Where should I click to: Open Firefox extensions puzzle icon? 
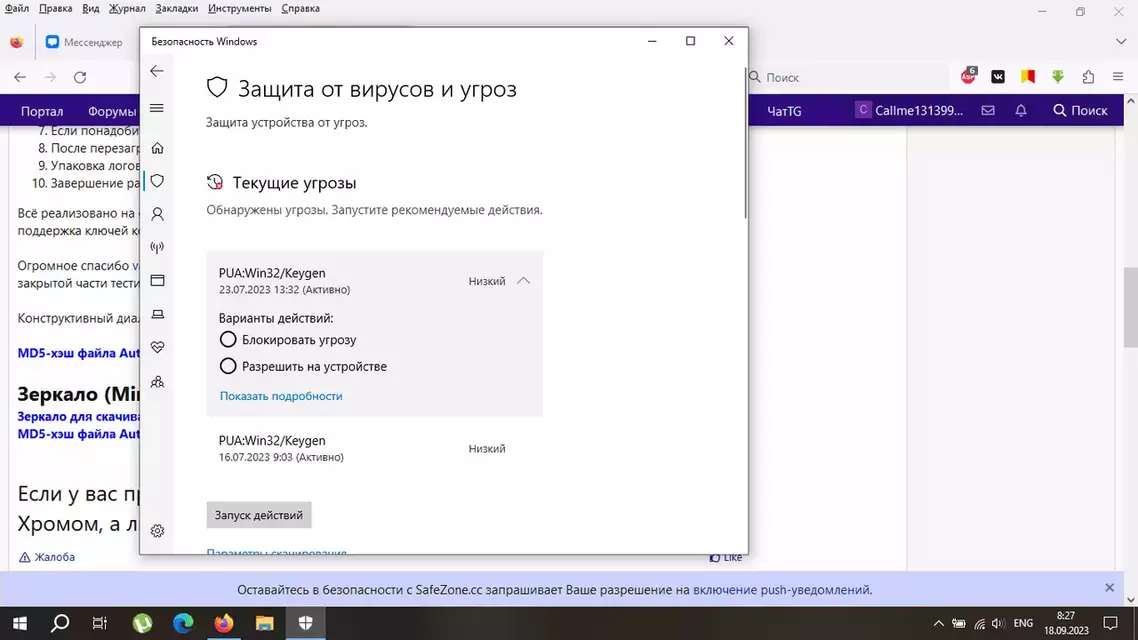1088,76
